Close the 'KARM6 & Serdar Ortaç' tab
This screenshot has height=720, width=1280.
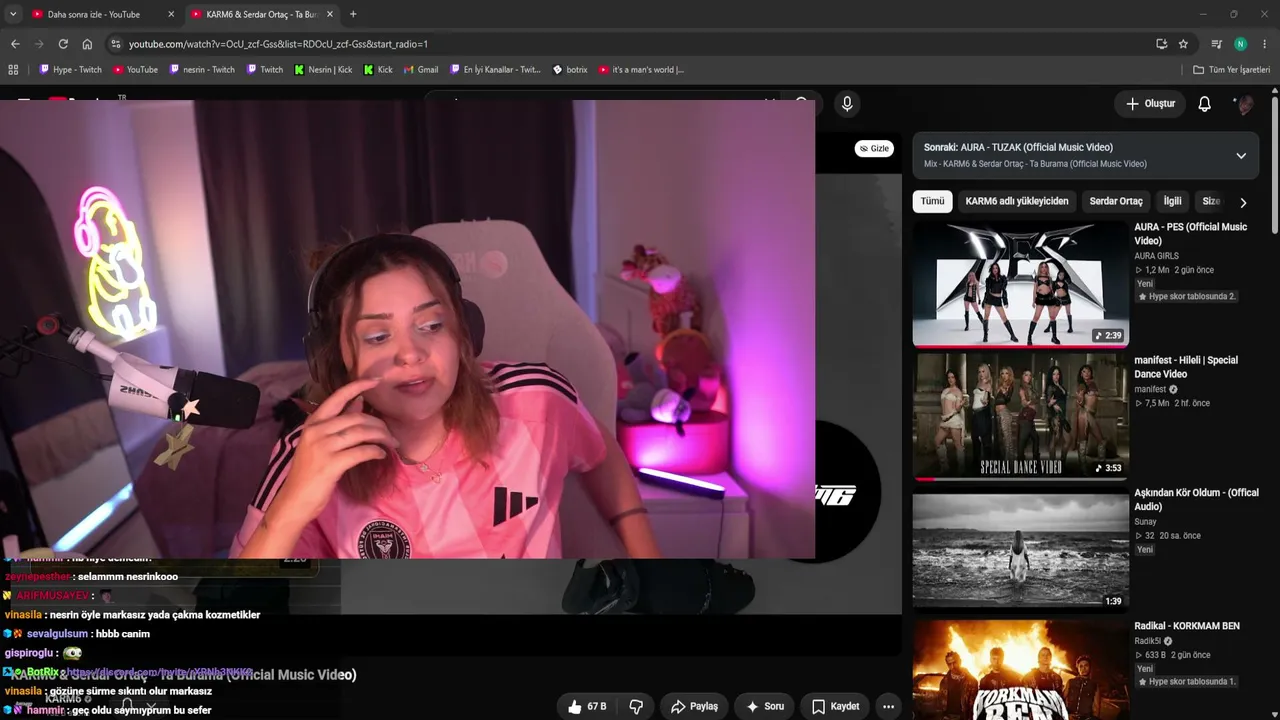tap(329, 14)
